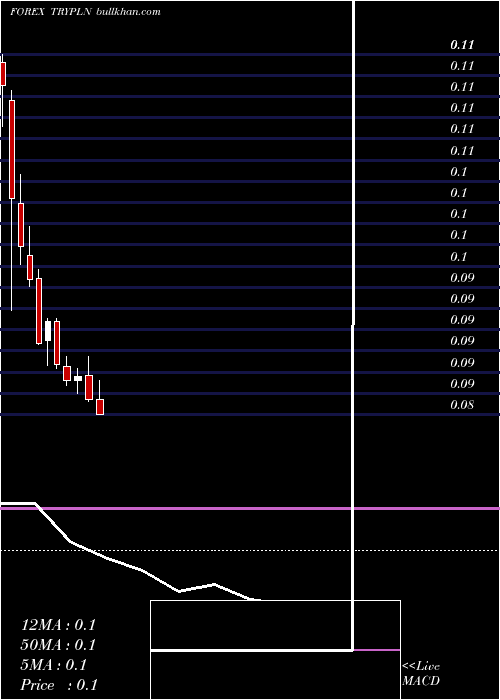Click the small white doji candlestick
Screen dimensions: 500x700
pos(78,379)
